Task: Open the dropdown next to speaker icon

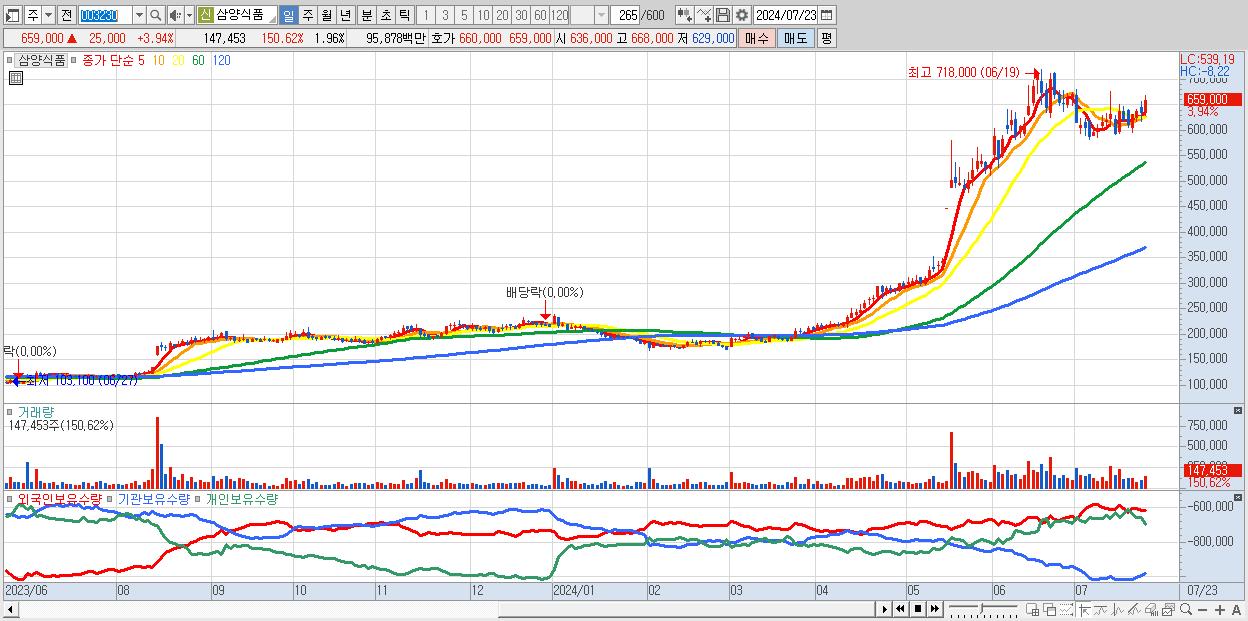Action: (189, 15)
